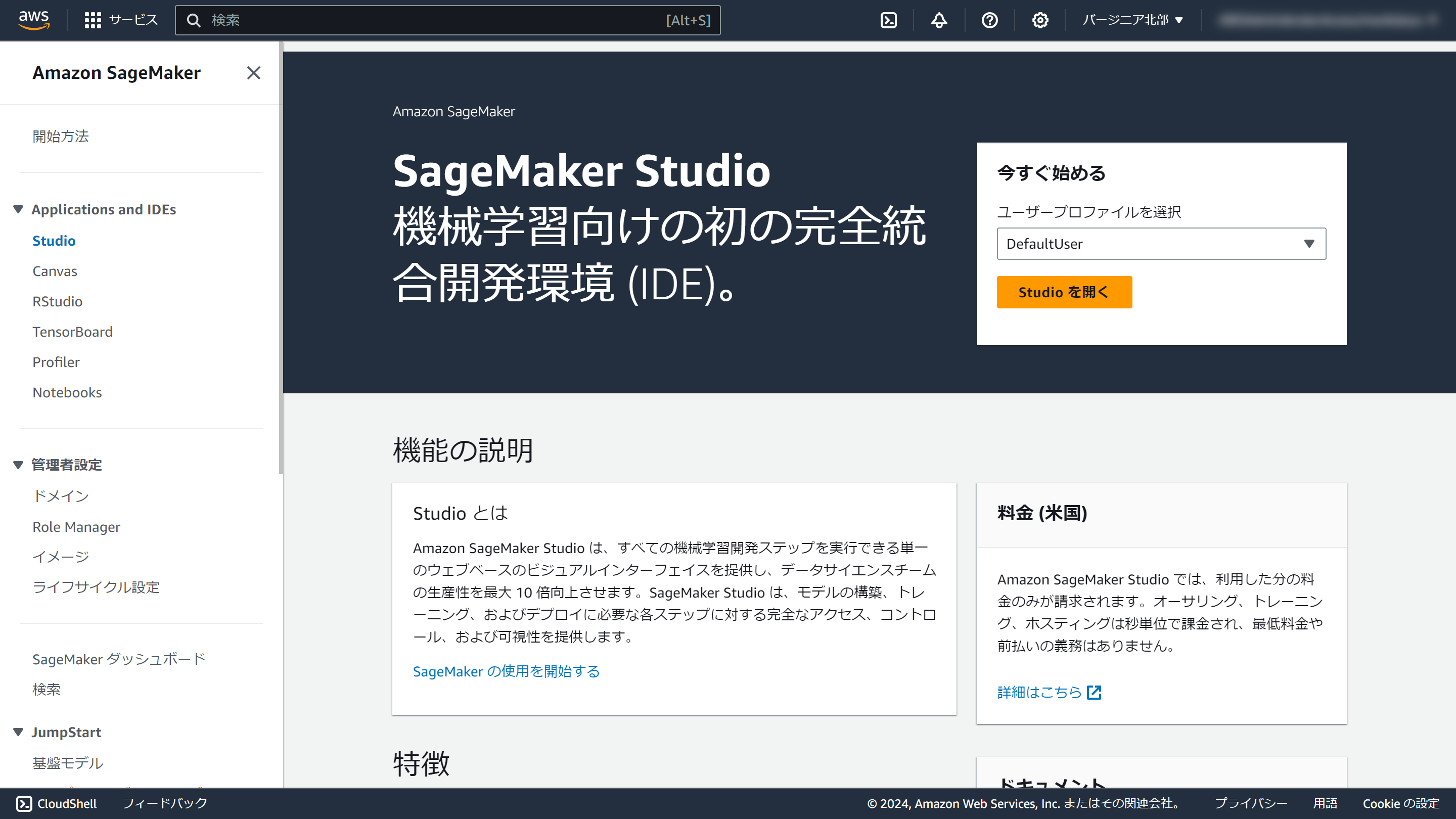Click the AWS logo in the top bar
The width and height of the screenshot is (1456, 819).
click(x=34, y=20)
